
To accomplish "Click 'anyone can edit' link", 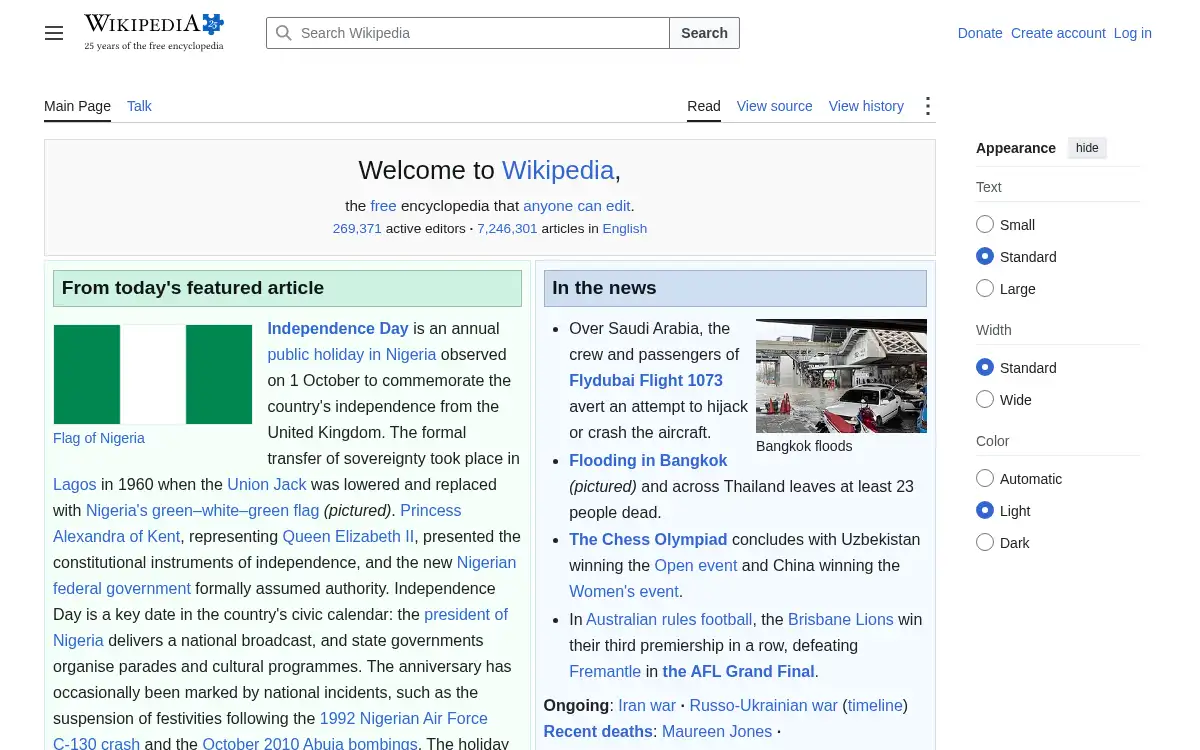I will pos(577,206).
